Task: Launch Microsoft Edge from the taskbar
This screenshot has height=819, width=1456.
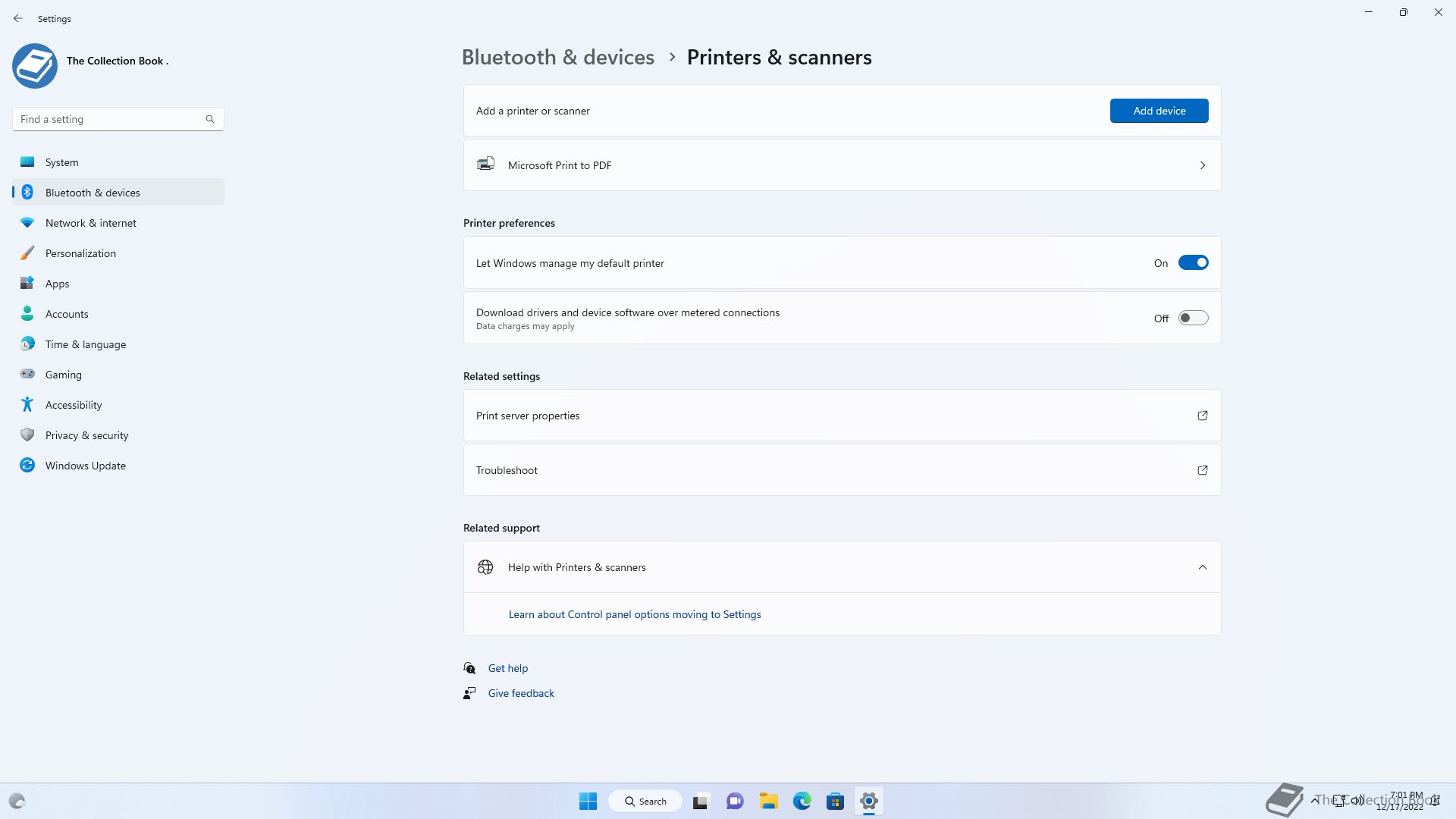Action: [802, 801]
